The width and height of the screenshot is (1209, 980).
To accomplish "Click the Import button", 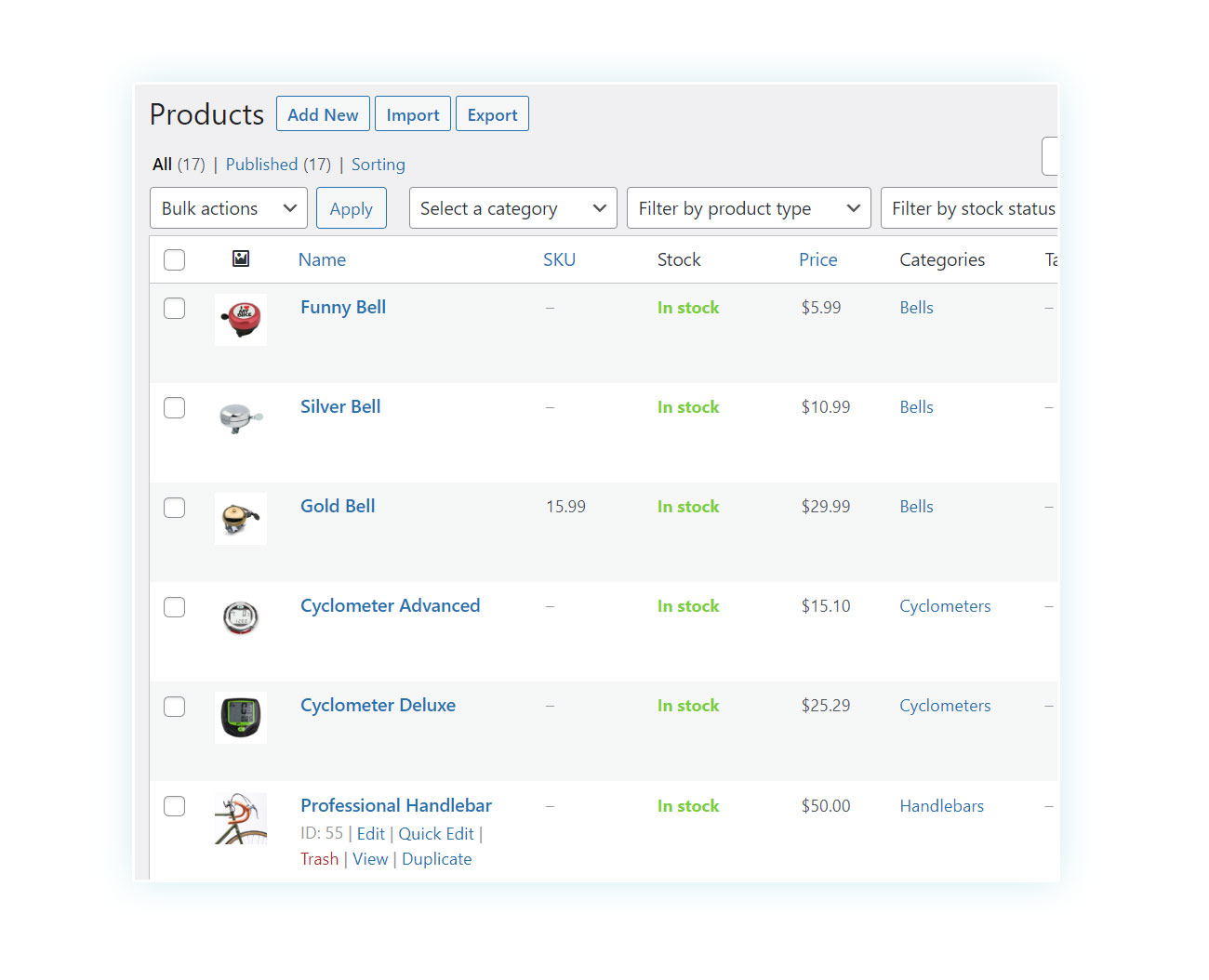I will [x=413, y=114].
